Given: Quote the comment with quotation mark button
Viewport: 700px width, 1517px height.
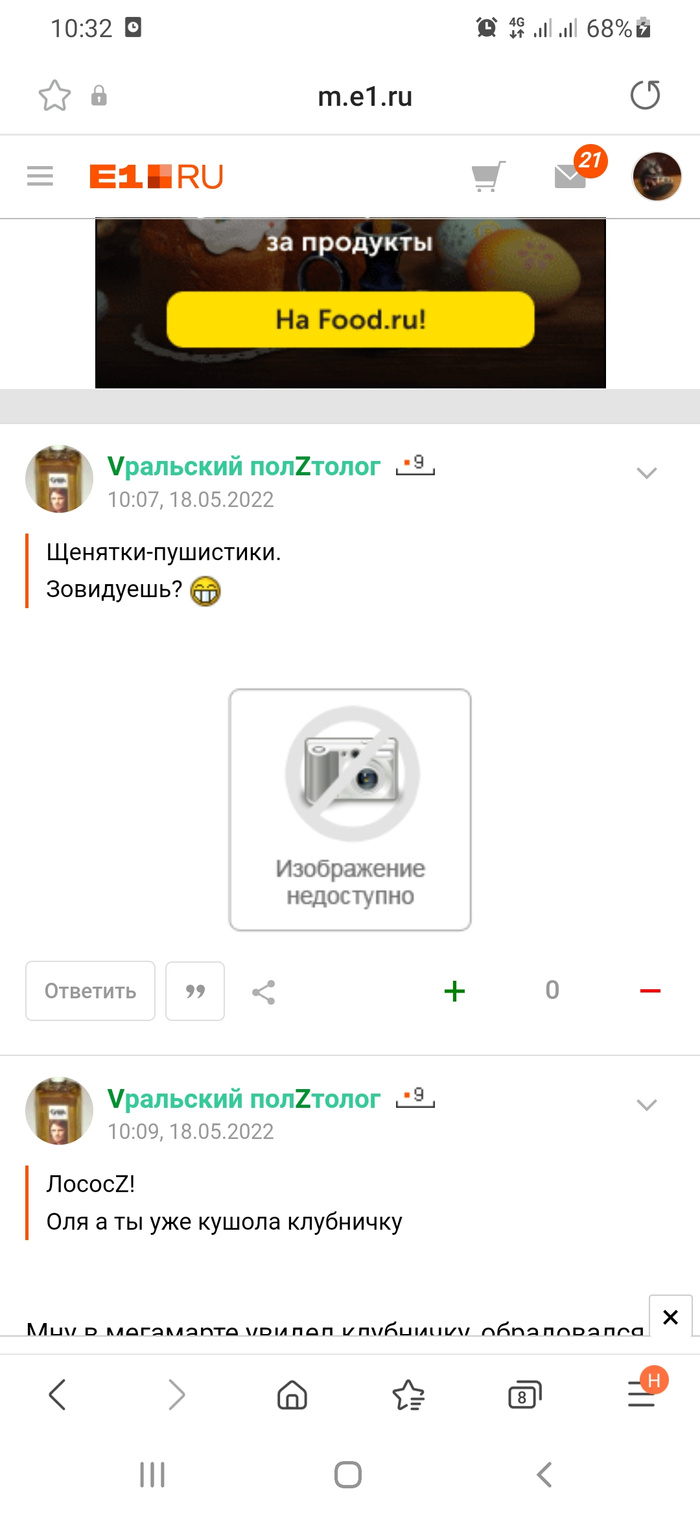Looking at the screenshot, I should click(x=195, y=991).
